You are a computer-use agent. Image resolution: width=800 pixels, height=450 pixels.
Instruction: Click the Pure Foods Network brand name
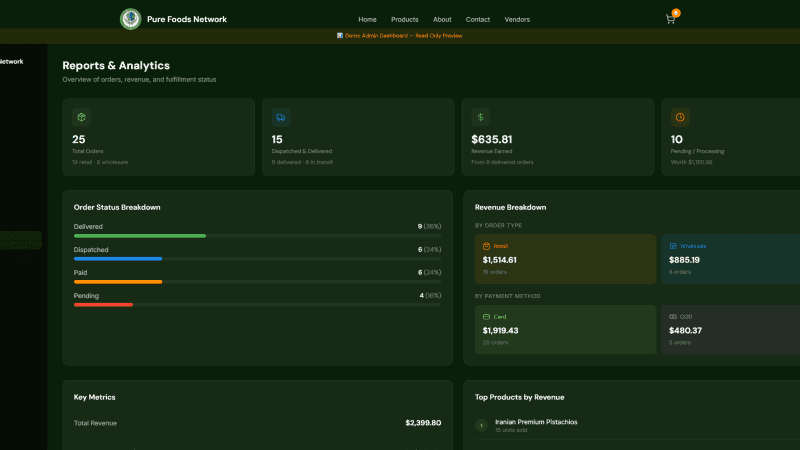187,19
